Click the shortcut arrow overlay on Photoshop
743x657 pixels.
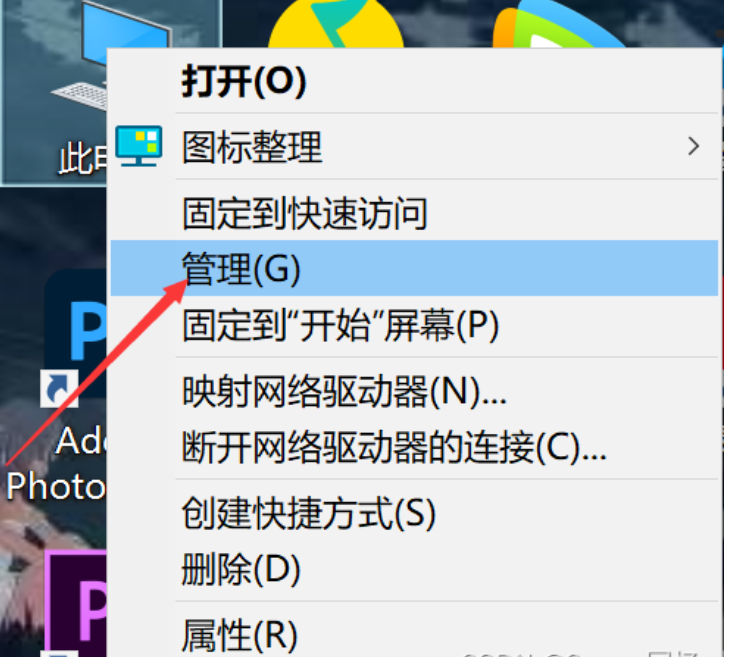pyautogui.click(x=59, y=388)
